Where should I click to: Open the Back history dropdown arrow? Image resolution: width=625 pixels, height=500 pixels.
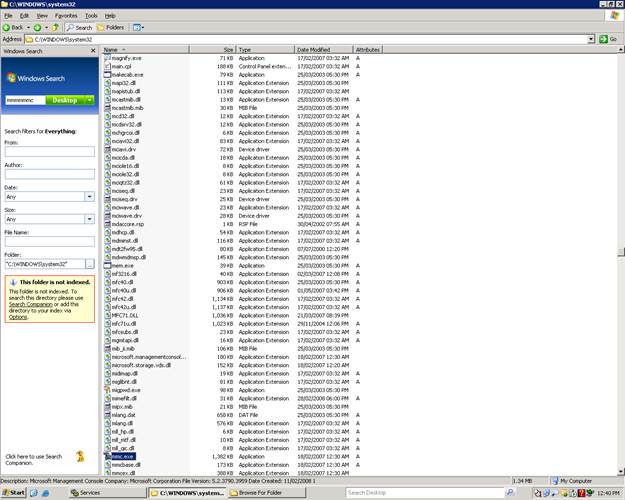28,28
